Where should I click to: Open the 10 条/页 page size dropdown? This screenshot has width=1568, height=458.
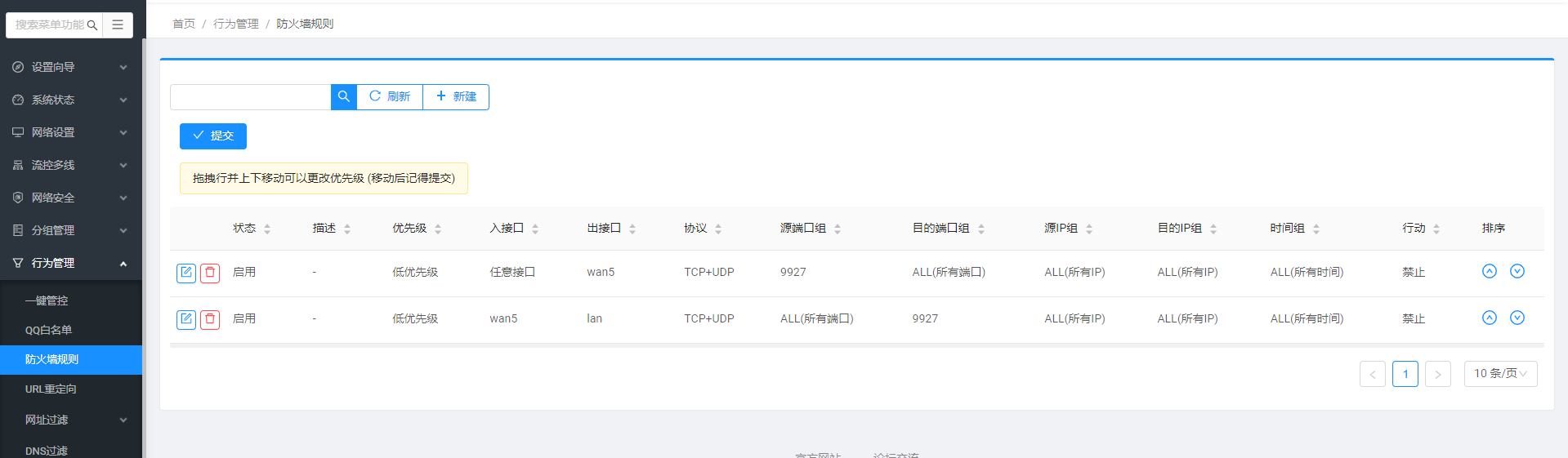pyautogui.click(x=1500, y=374)
